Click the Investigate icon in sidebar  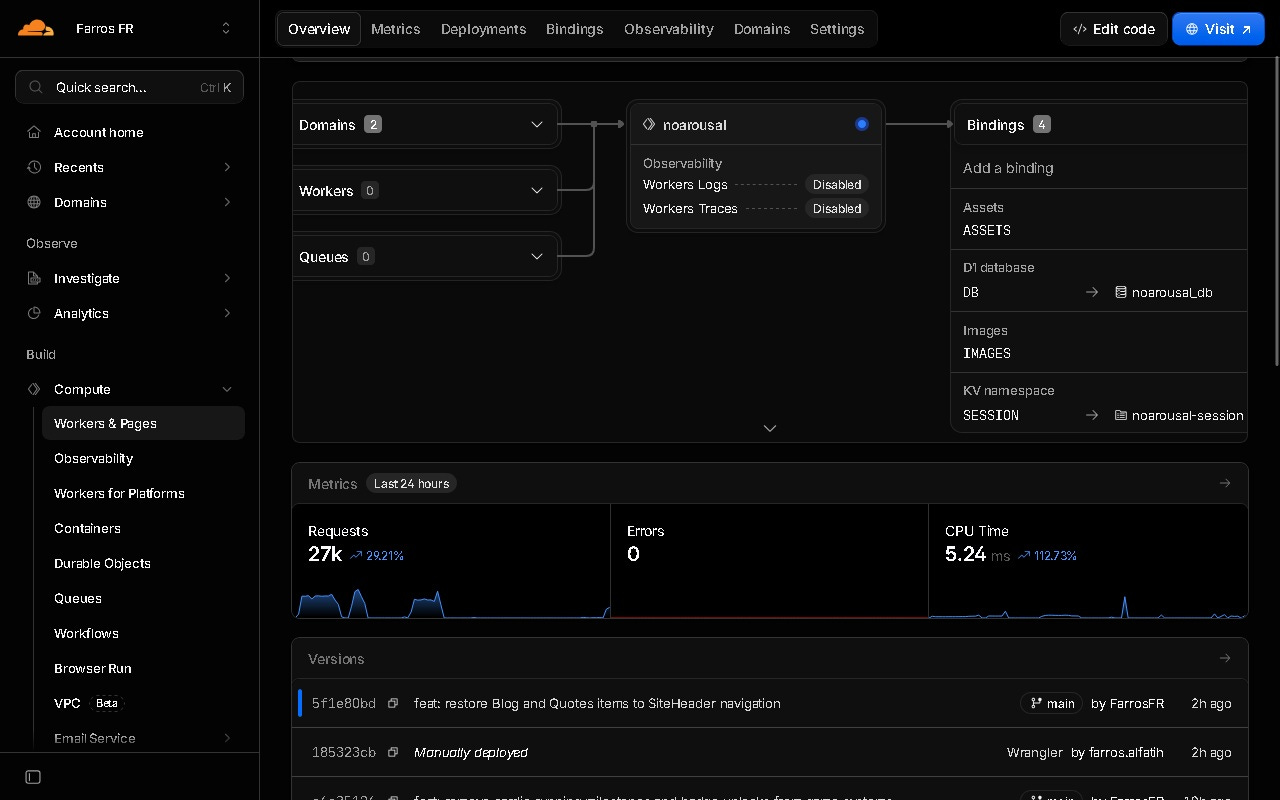click(34, 278)
